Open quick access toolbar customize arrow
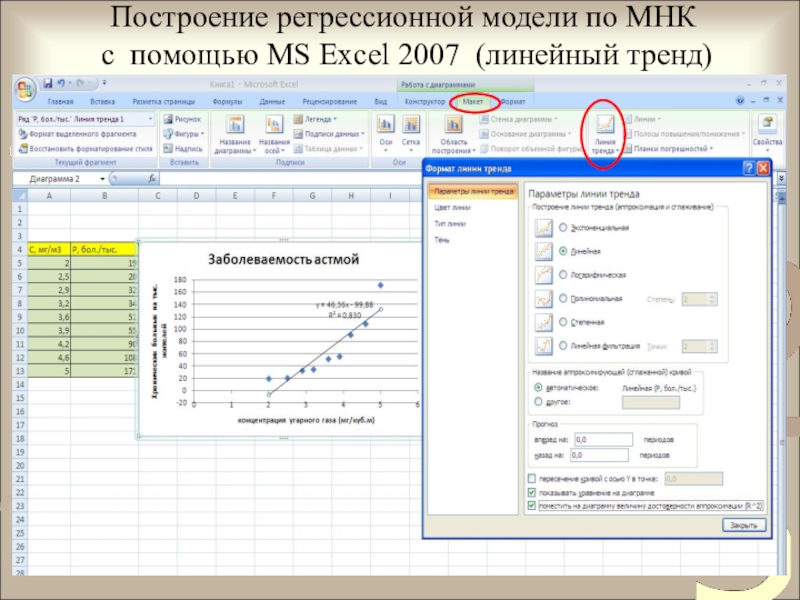Viewport: 800px width, 600px height. 104,83
